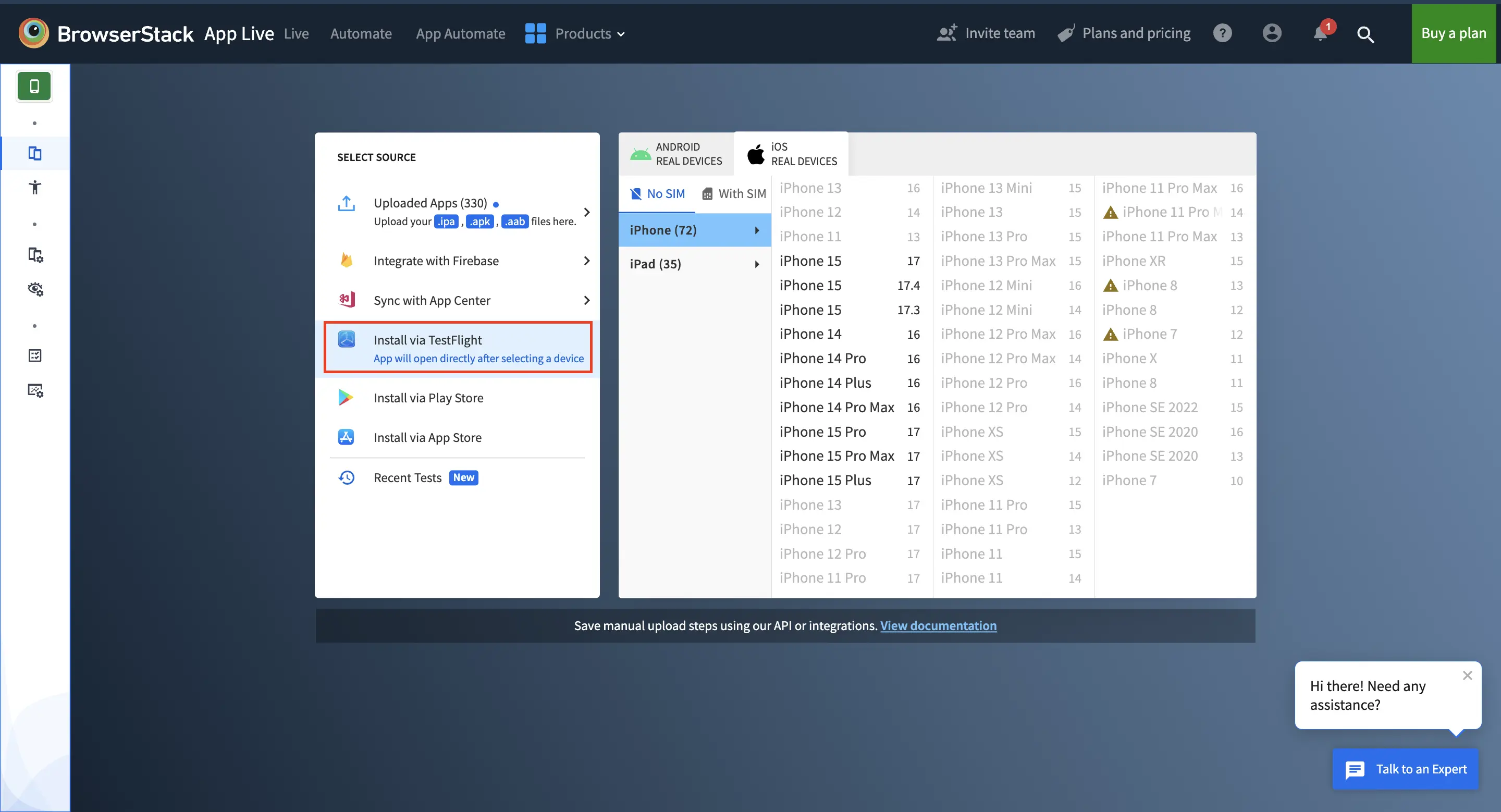The width and height of the screenshot is (1501, 812).
Task: Select the accessibility figure icon in sidebar
Action: point(35,187)
